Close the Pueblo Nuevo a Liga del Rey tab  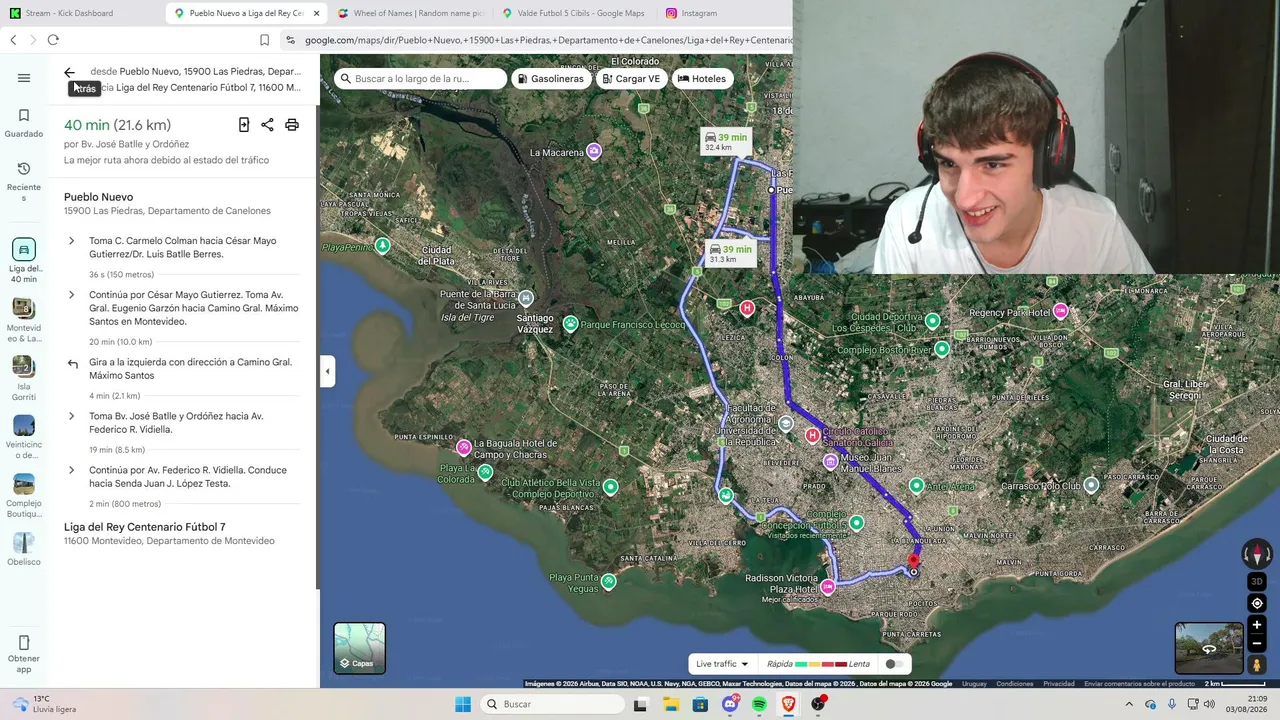(x=316, y=13)
